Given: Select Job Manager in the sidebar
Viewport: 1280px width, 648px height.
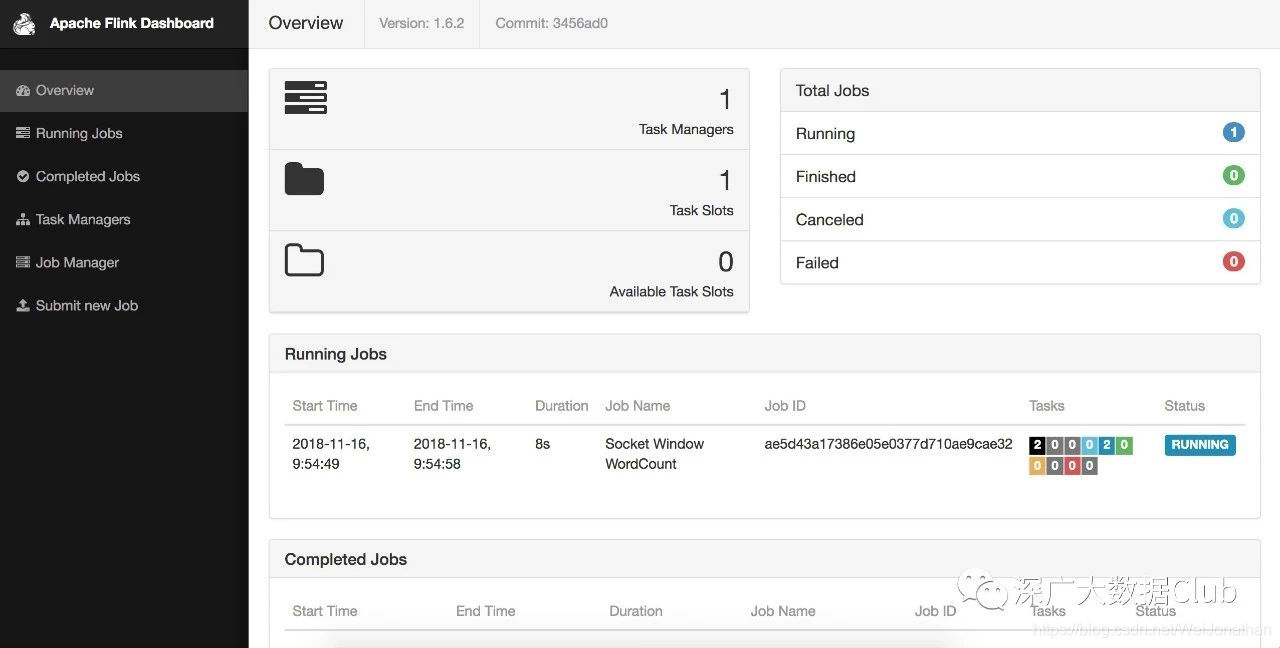Looking at the screenshot, I should point(124,262).
